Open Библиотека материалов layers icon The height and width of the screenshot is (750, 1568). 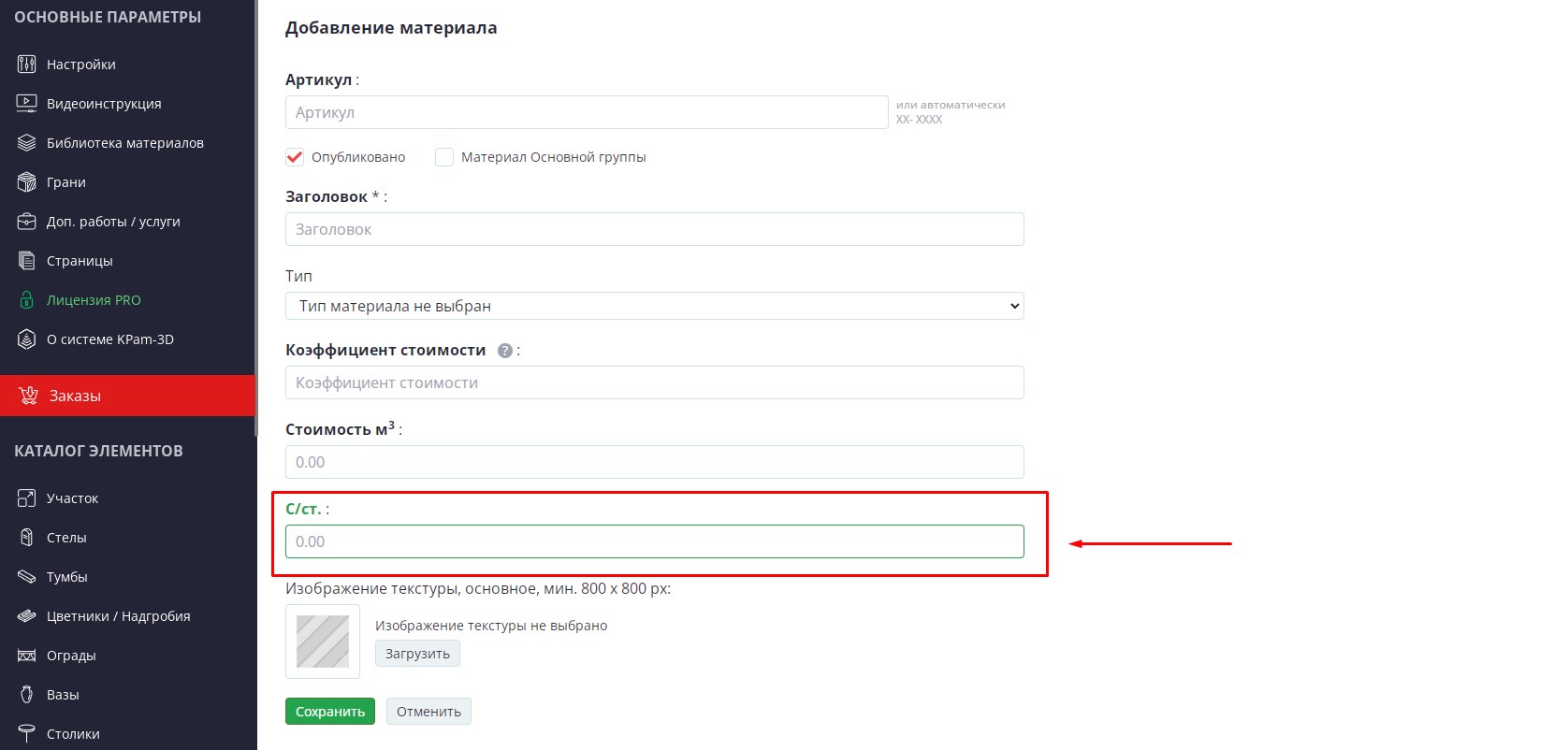coord(27,143)
